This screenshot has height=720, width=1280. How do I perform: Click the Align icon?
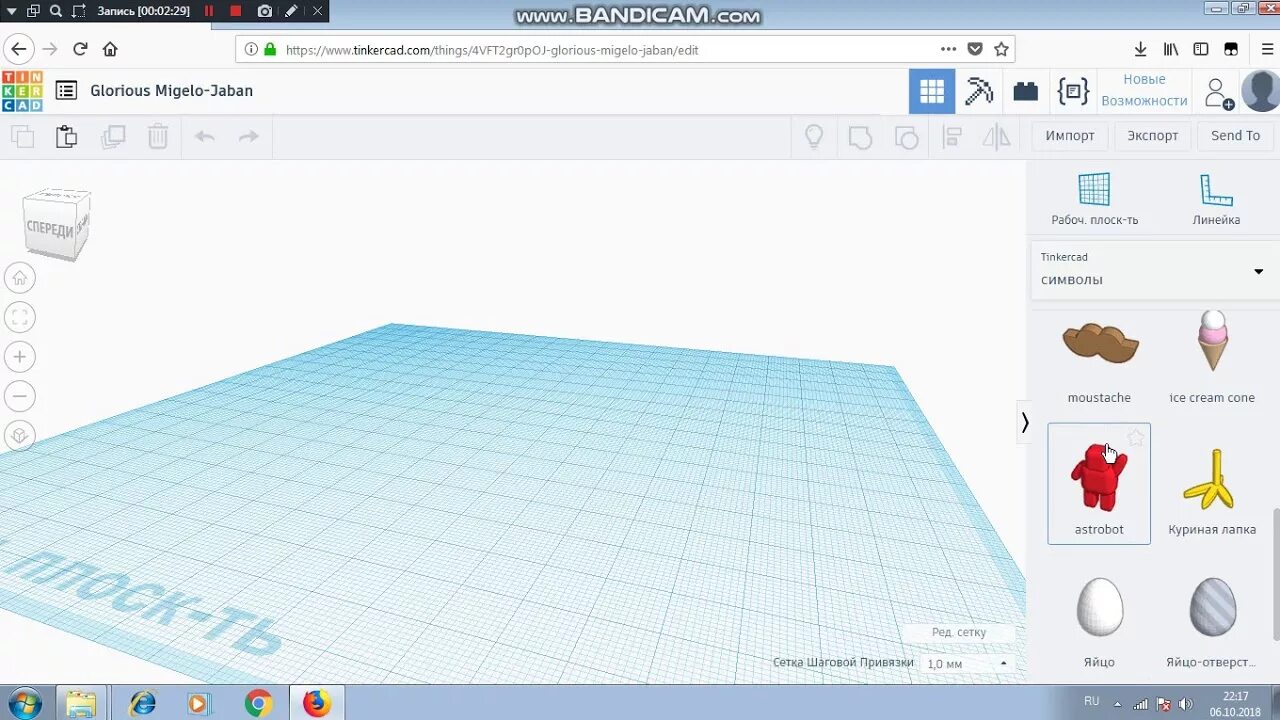[952, 137]
